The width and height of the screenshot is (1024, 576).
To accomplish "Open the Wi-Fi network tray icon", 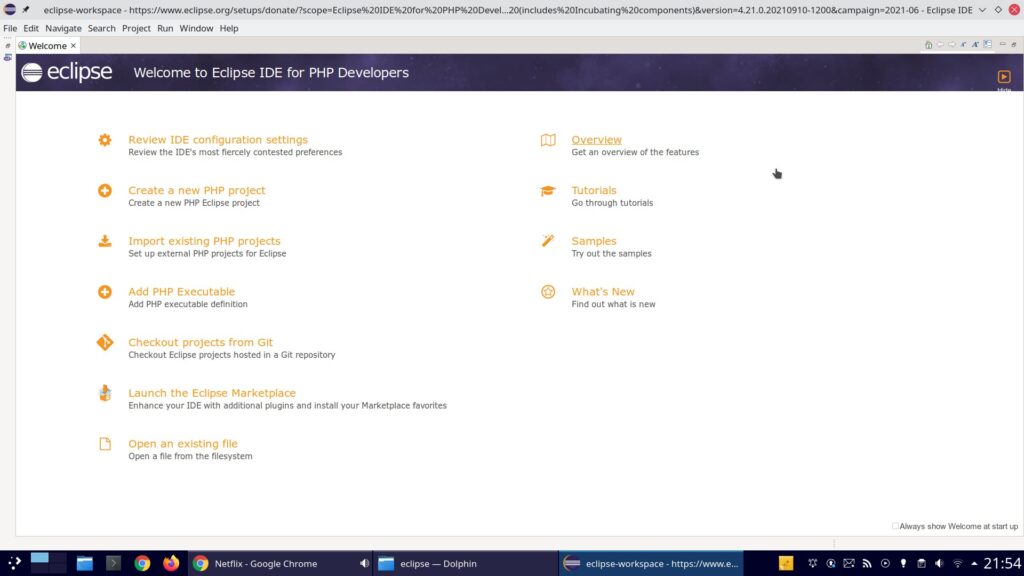I will click(x=957, y=564).
